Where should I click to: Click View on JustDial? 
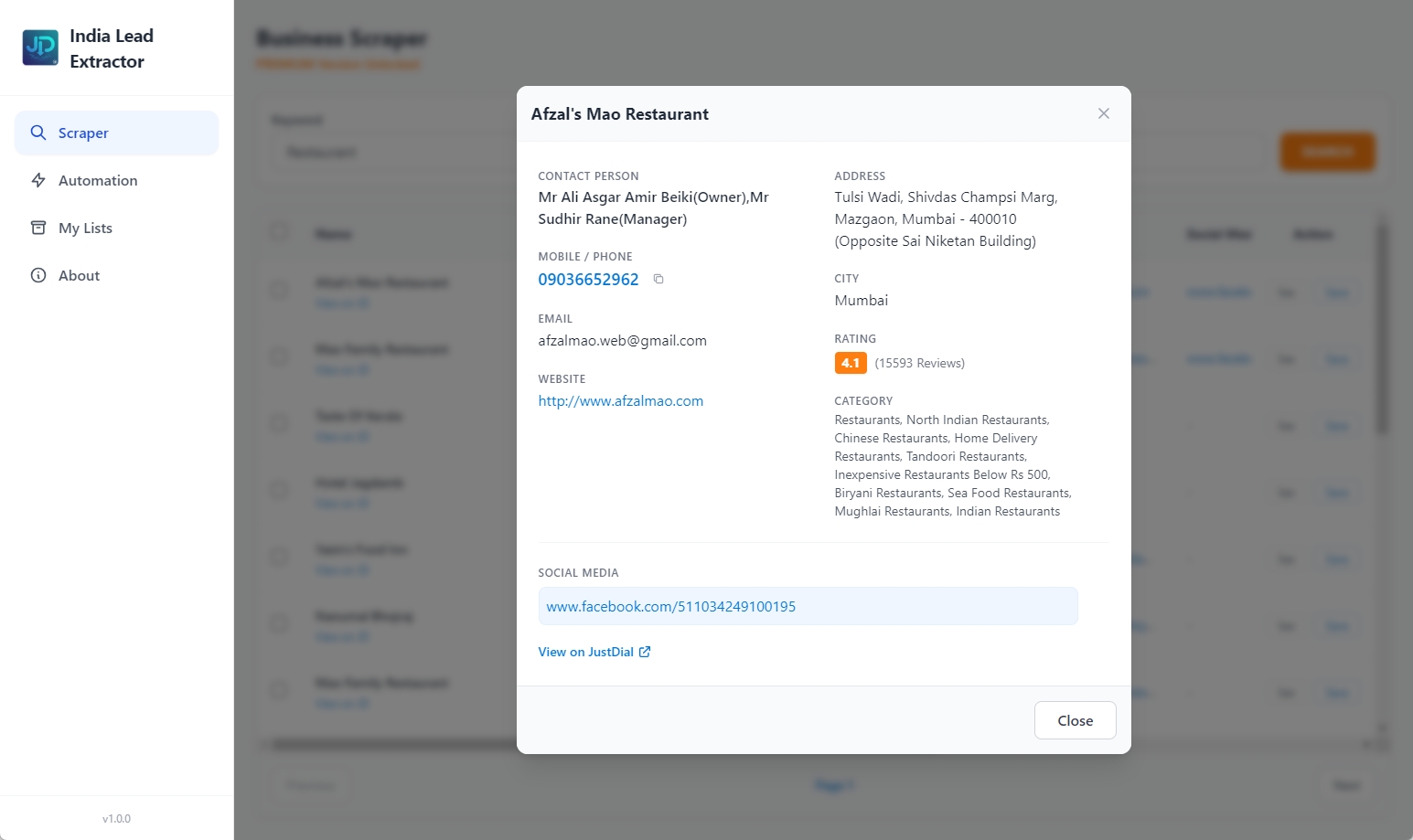coord(585,651)
